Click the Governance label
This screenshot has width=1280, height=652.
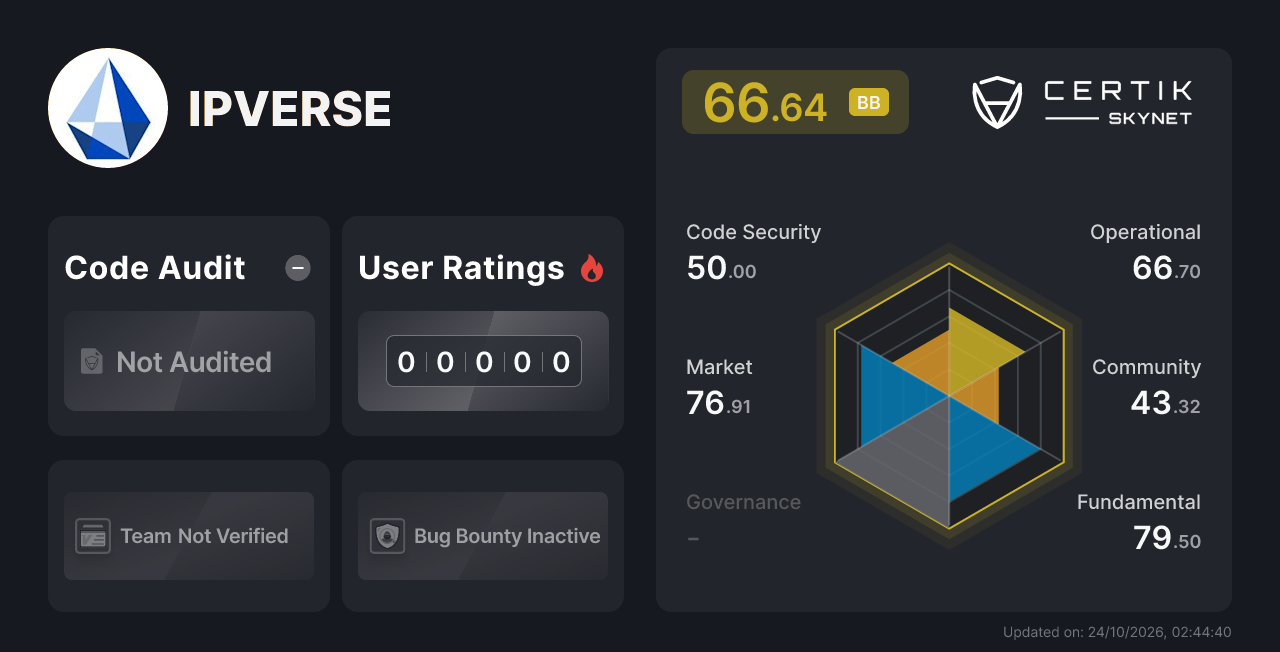[743, 502]
